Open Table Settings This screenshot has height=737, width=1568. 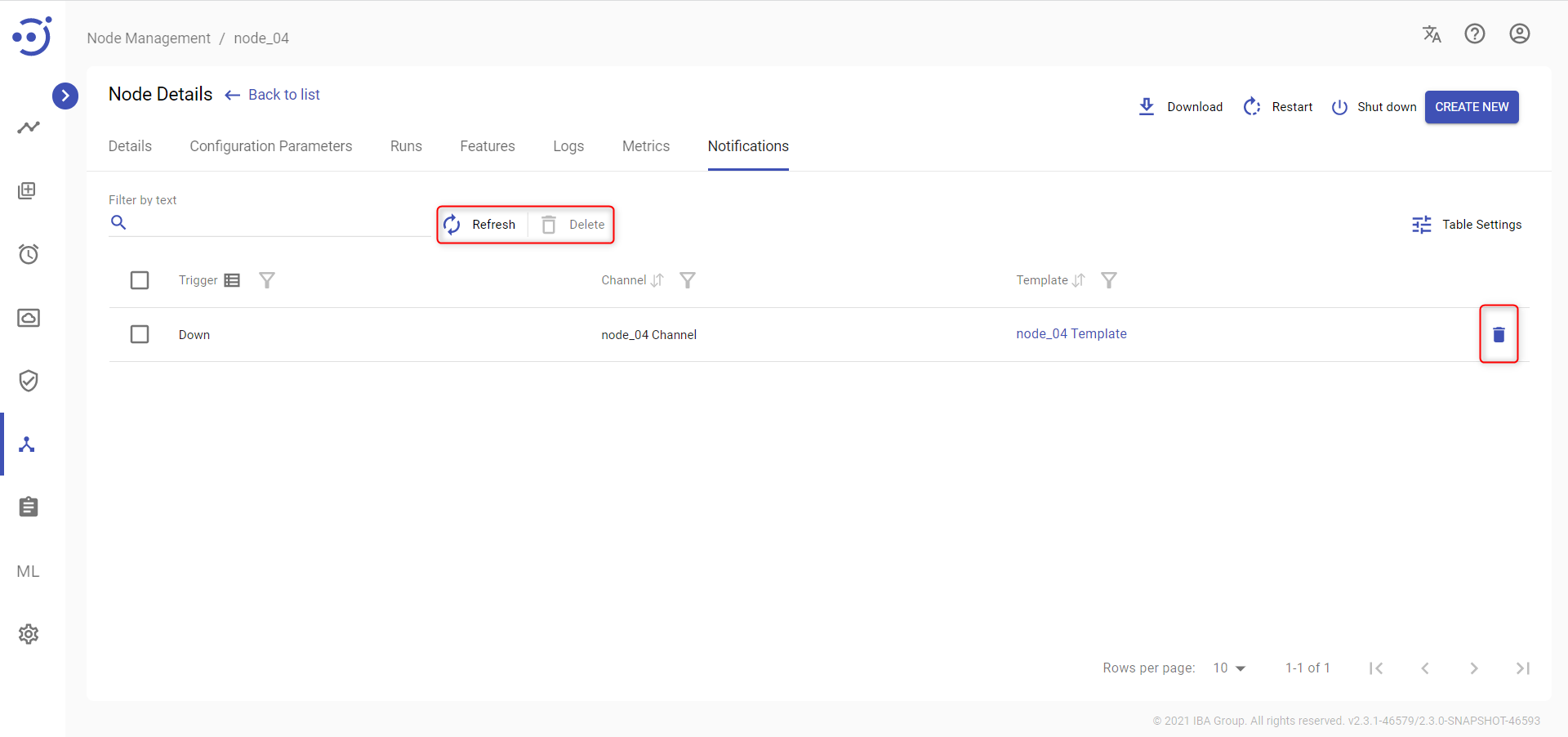pos(1467,225)
